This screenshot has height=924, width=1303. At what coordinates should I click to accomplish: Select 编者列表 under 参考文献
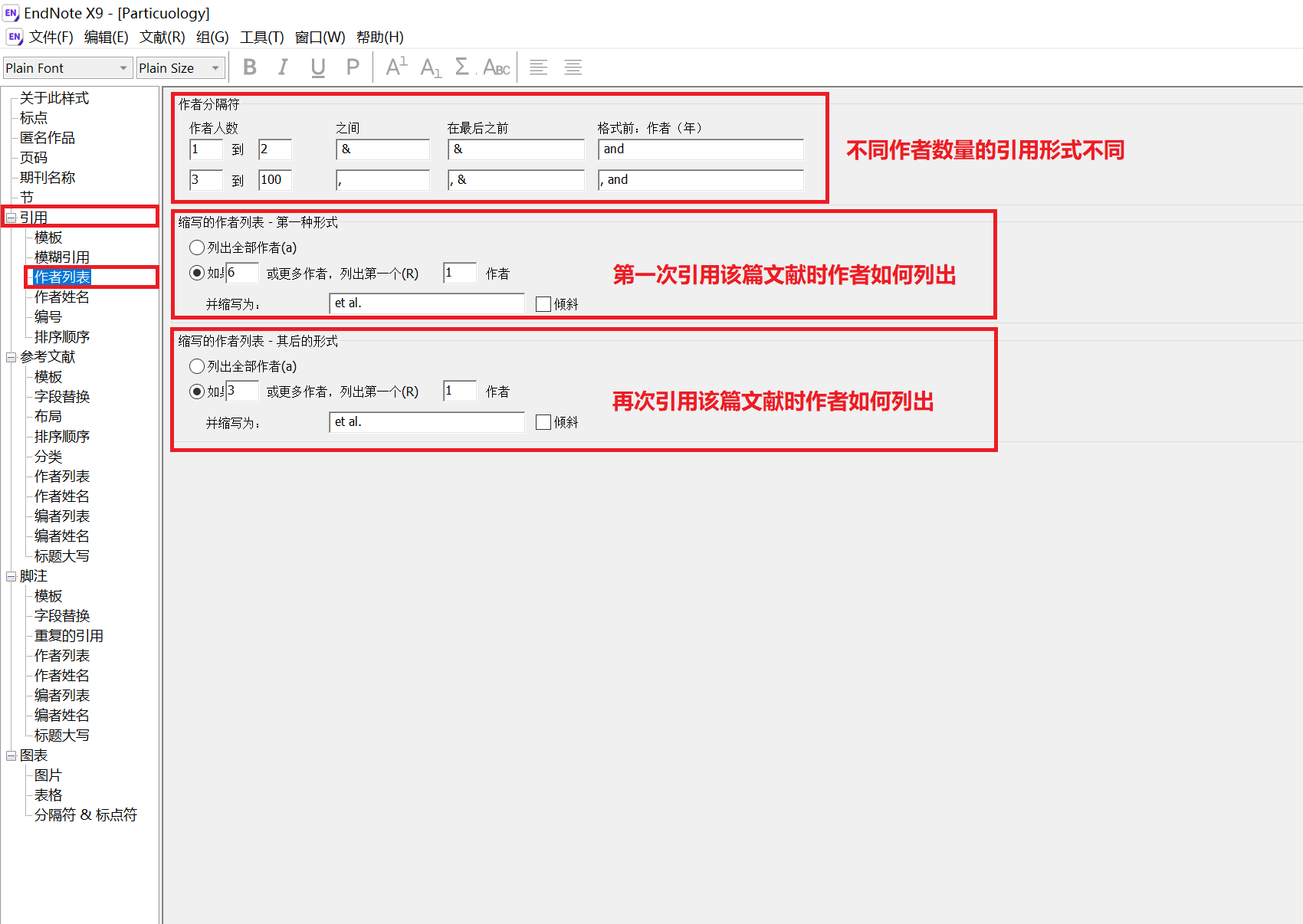pyautogui.click(x=62, y=516)
